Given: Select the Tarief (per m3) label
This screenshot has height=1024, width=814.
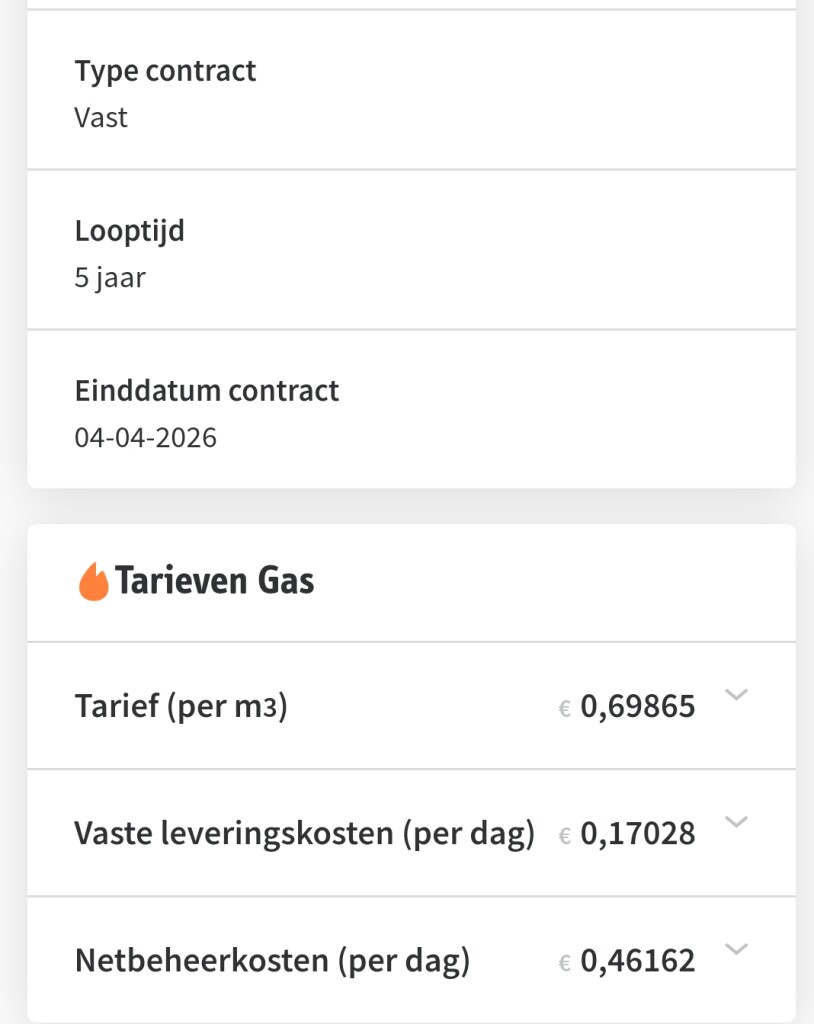Looking at the screenshot, I should (x=181, y=707).
